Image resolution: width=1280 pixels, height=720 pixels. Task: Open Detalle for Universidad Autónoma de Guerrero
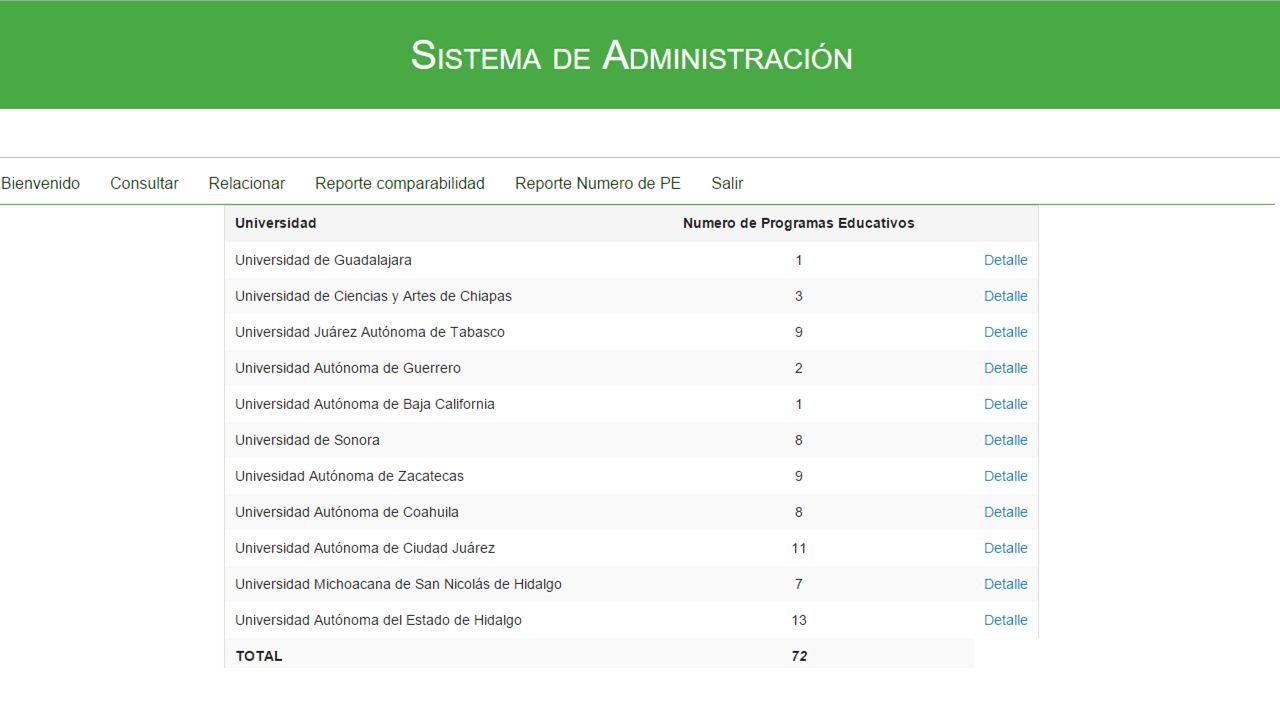pos(1005,368)
